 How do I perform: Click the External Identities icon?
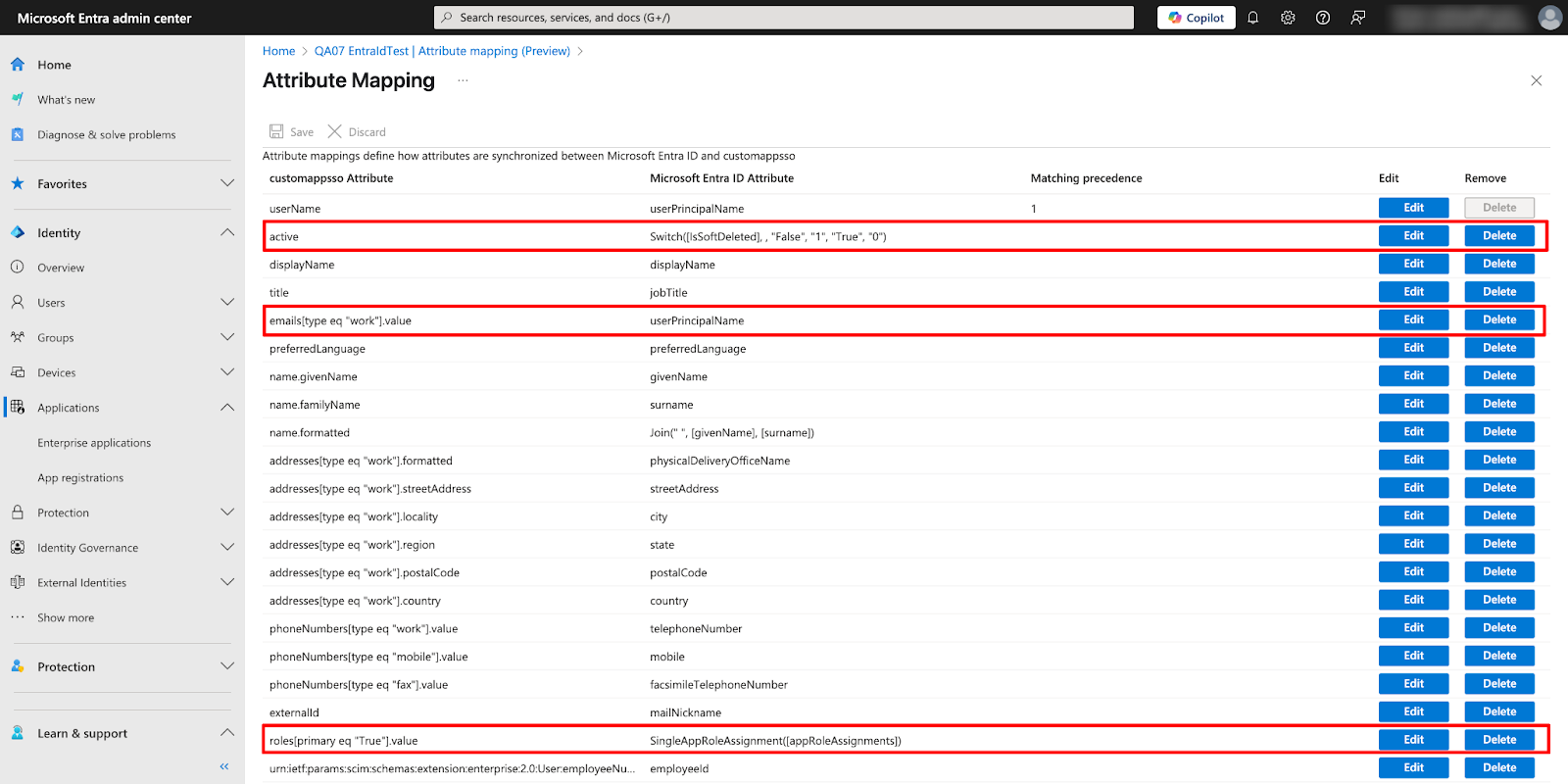(18, 583)
